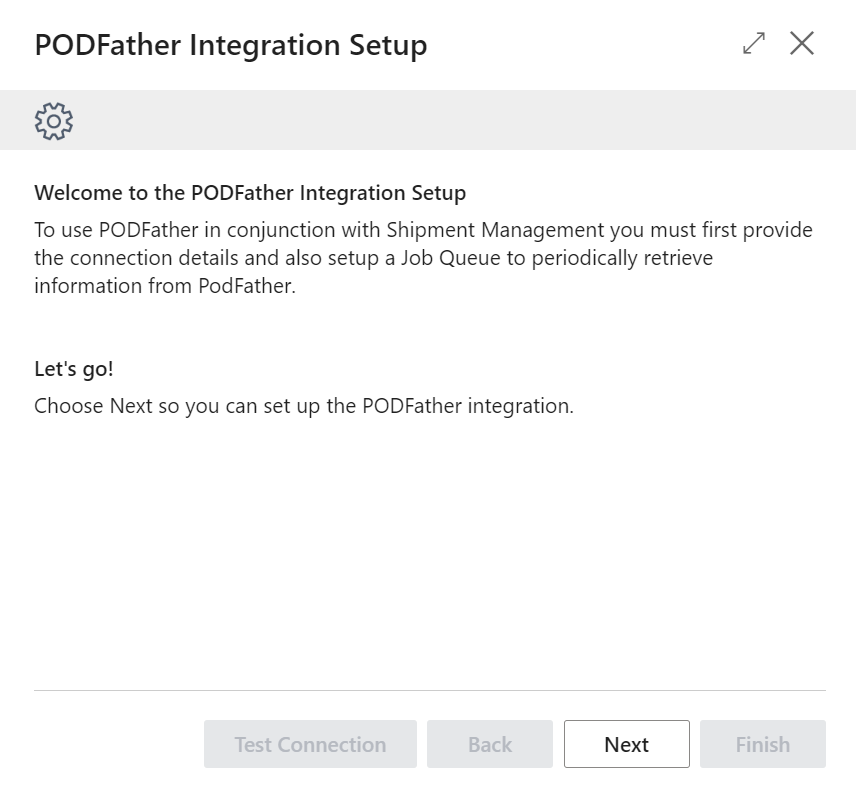This screenshot has width=856, height=802.
Task: Click the divider line above the buttons
Action: (428, 690)
